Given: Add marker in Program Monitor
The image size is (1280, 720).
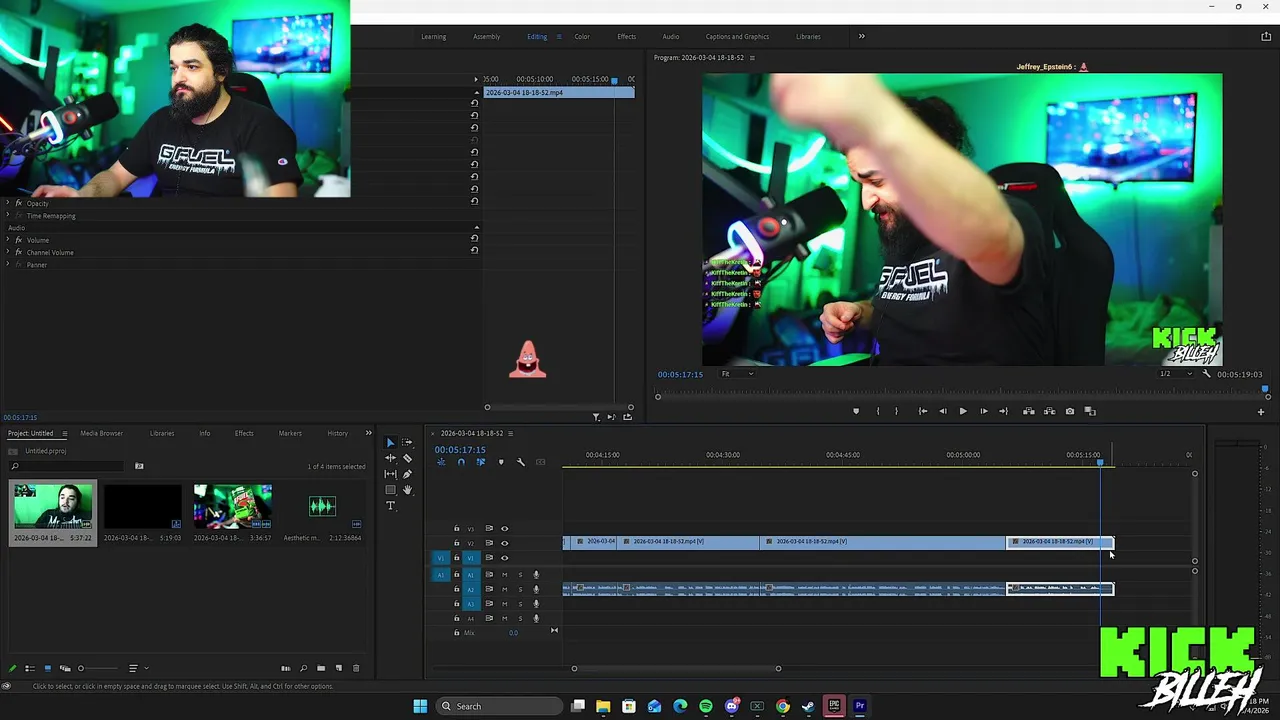Looking at the screenshot, I should click(x=855, y=411).
